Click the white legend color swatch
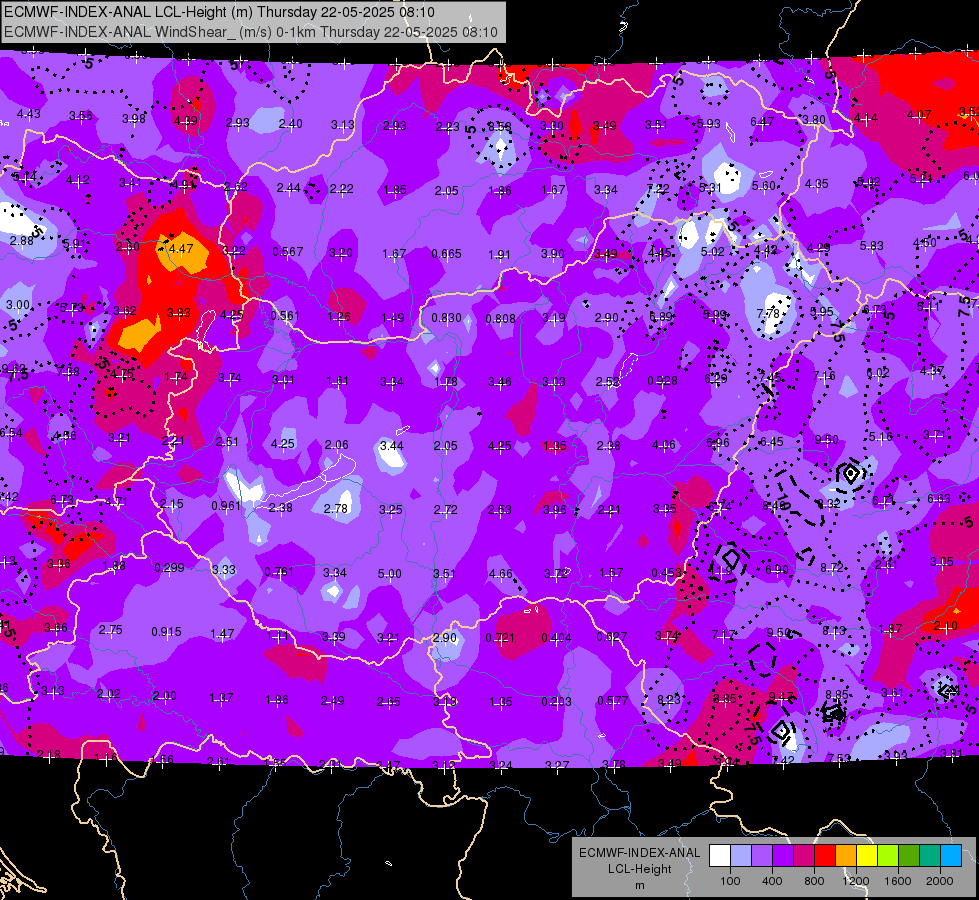This screenshot has height=900, width=979. pos(720,856)
